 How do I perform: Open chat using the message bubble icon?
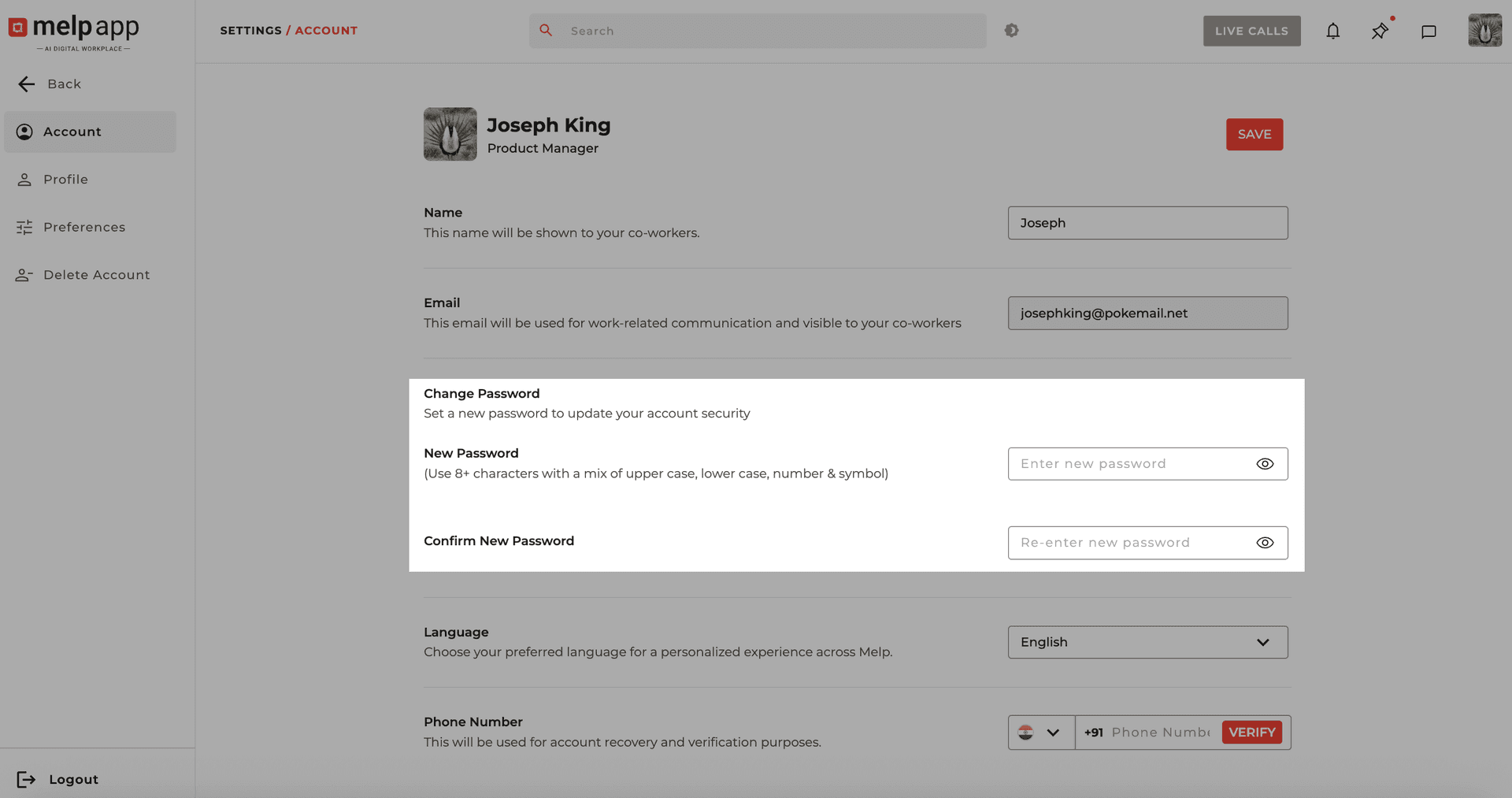coord(1429,32)
